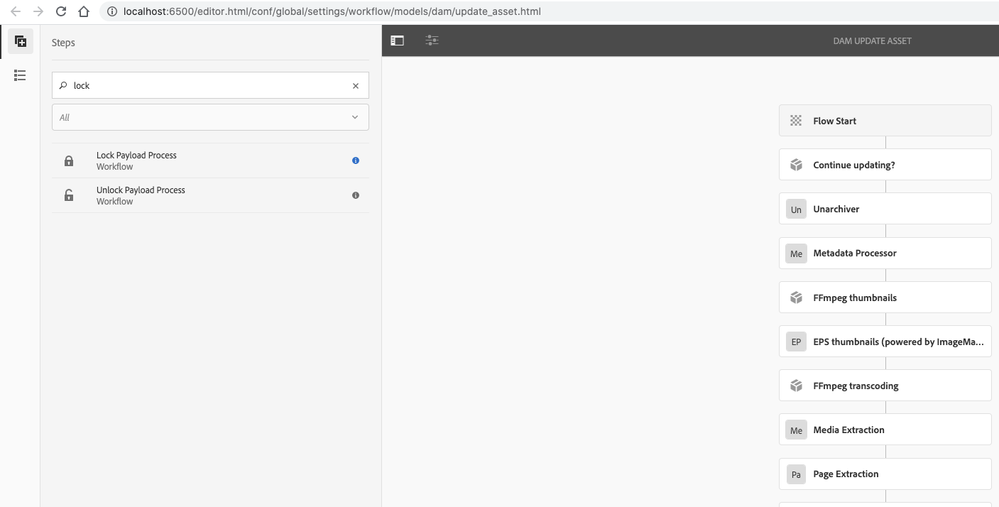Show info for Unlock Payload Process
This screenshot has width=999, height=507.
(x=355, y=195)
